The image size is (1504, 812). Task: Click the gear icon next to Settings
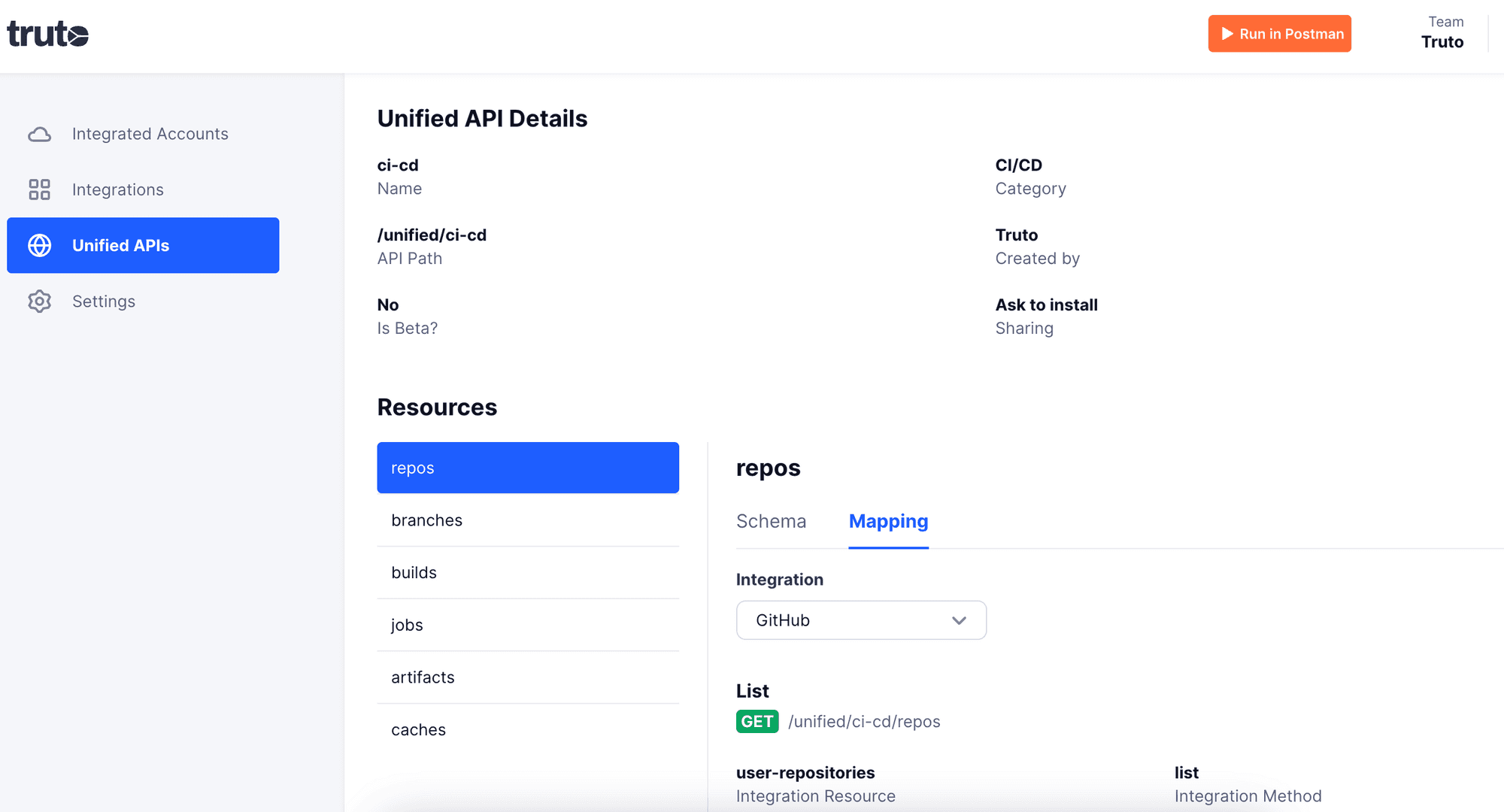(x=39, y=301)
